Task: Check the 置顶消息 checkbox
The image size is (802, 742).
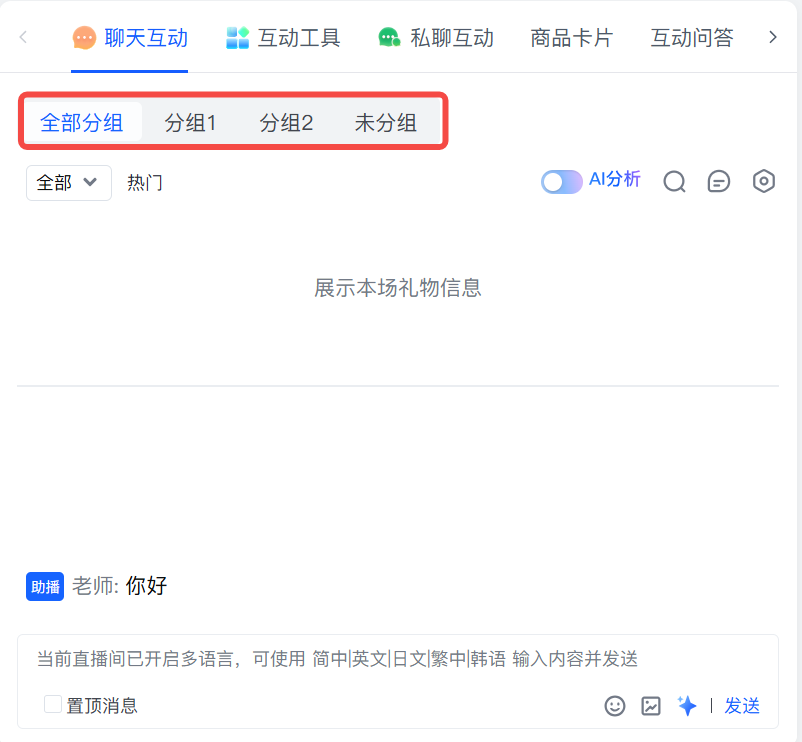Action: (x=53, y=704)
